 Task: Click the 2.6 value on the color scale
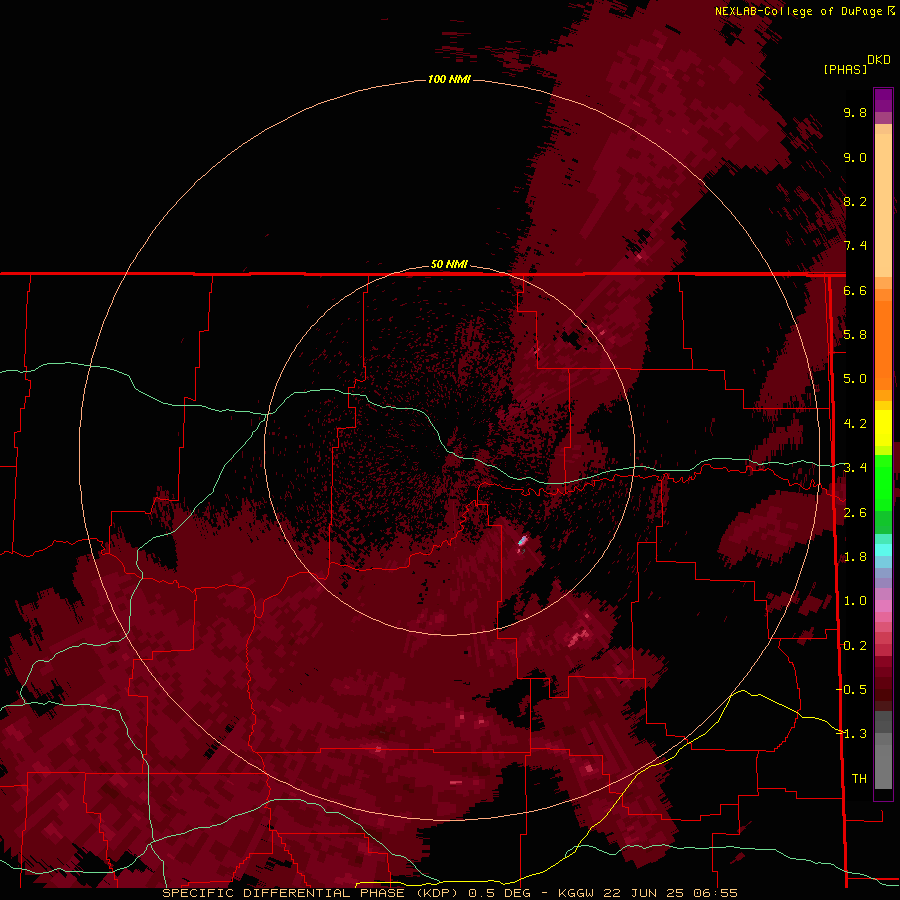855,513
